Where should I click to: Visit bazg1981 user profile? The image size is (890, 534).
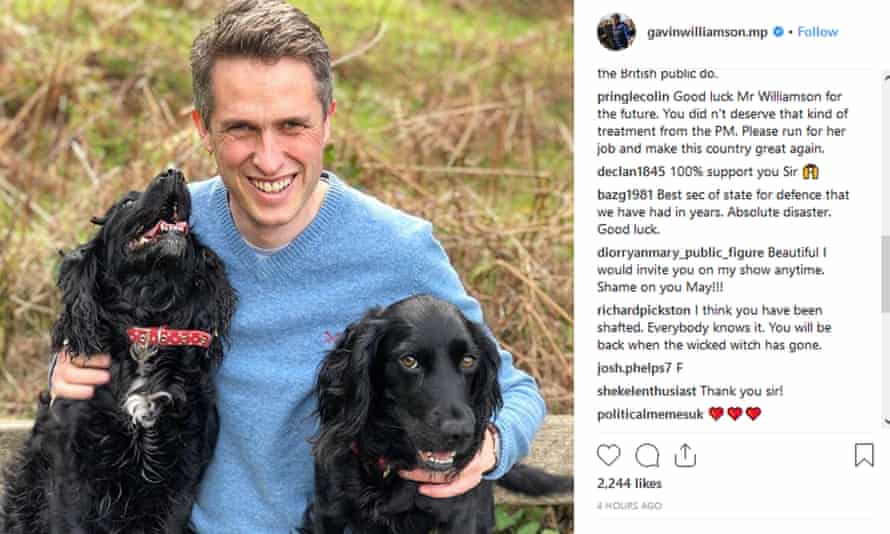(625, 195)
